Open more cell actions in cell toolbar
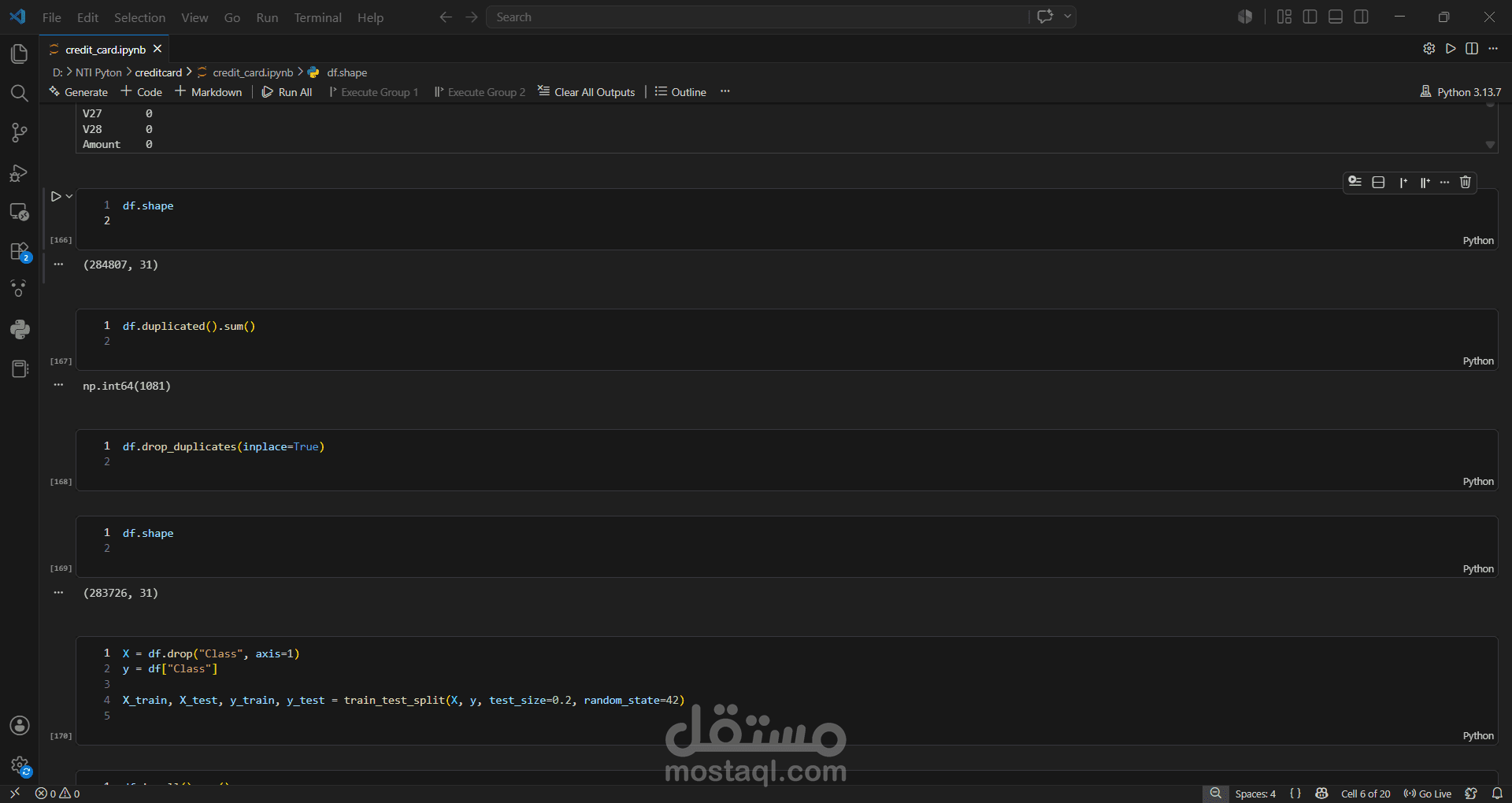The width and height of the screenshot is (1512, 803). [1444, 182]
